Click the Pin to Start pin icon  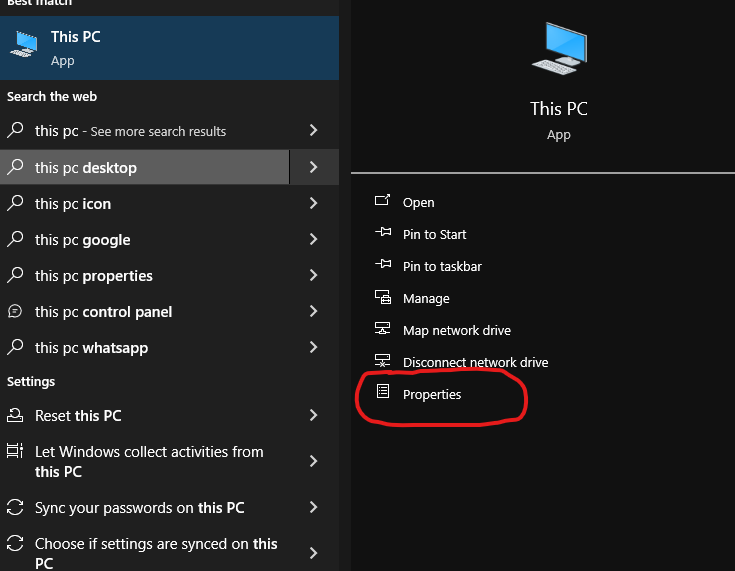382,233
